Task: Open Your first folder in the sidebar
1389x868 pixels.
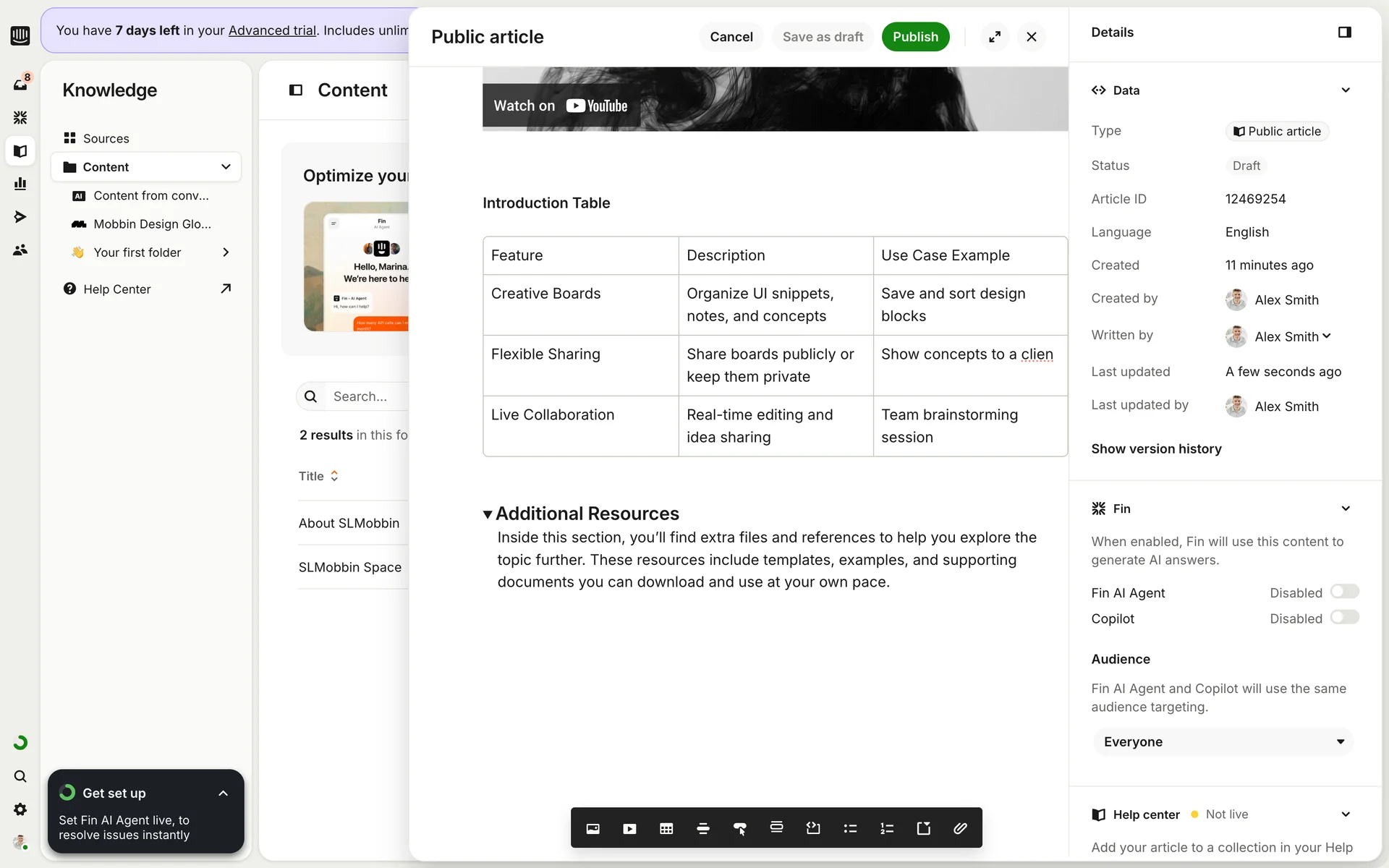Action: [137, 252]
